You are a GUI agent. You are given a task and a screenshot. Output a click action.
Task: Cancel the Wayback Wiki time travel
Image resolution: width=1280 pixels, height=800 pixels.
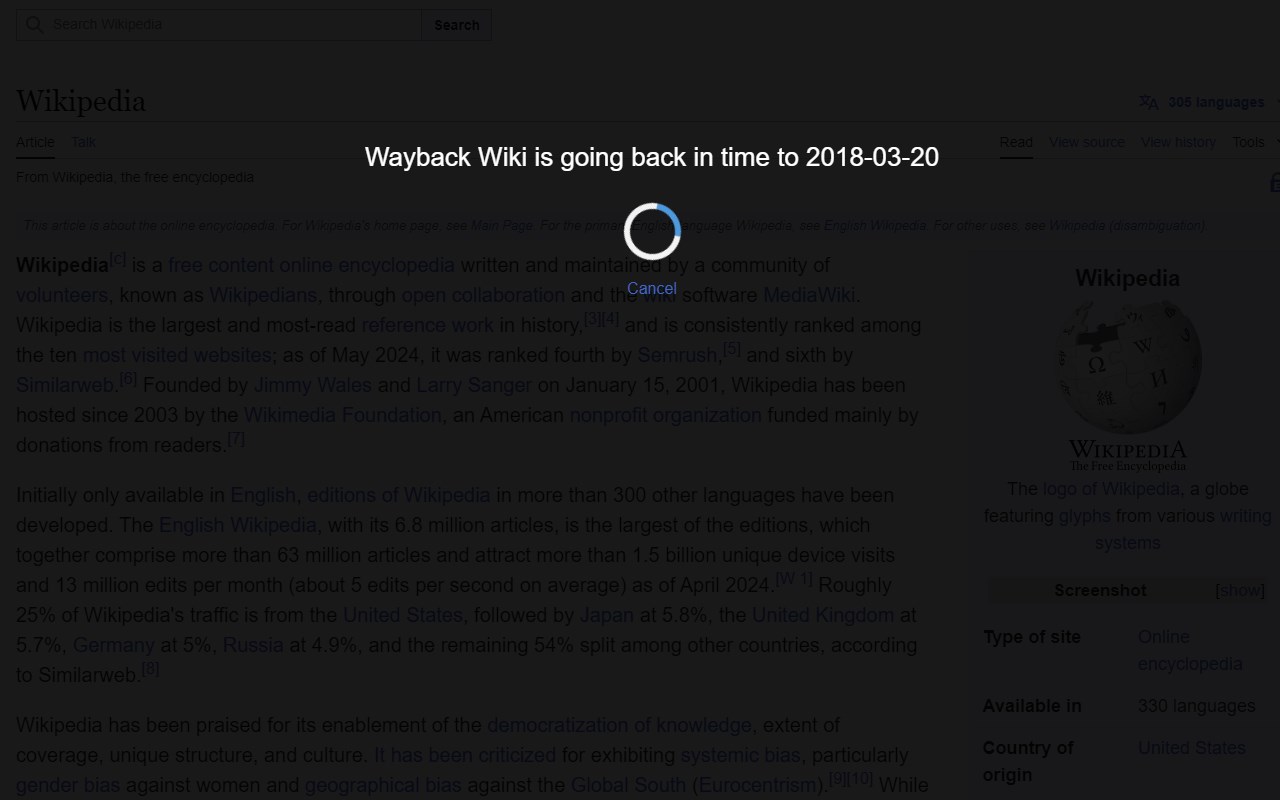(x=651, y=288)
